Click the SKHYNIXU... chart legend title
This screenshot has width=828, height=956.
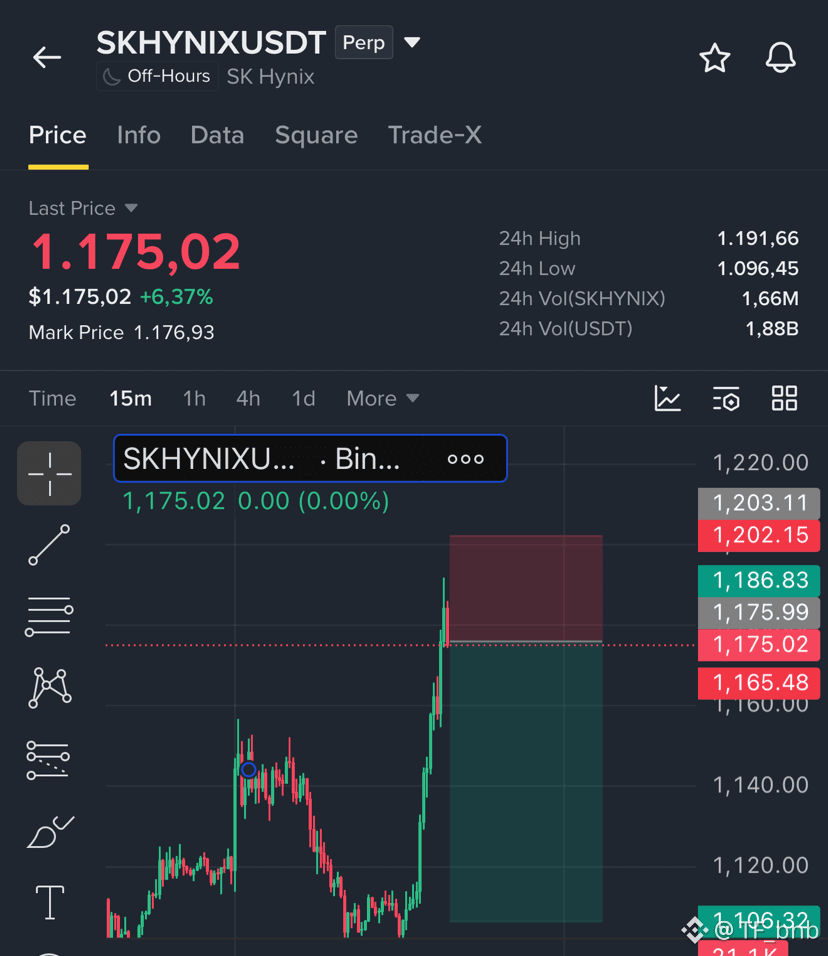coord(209,458)
